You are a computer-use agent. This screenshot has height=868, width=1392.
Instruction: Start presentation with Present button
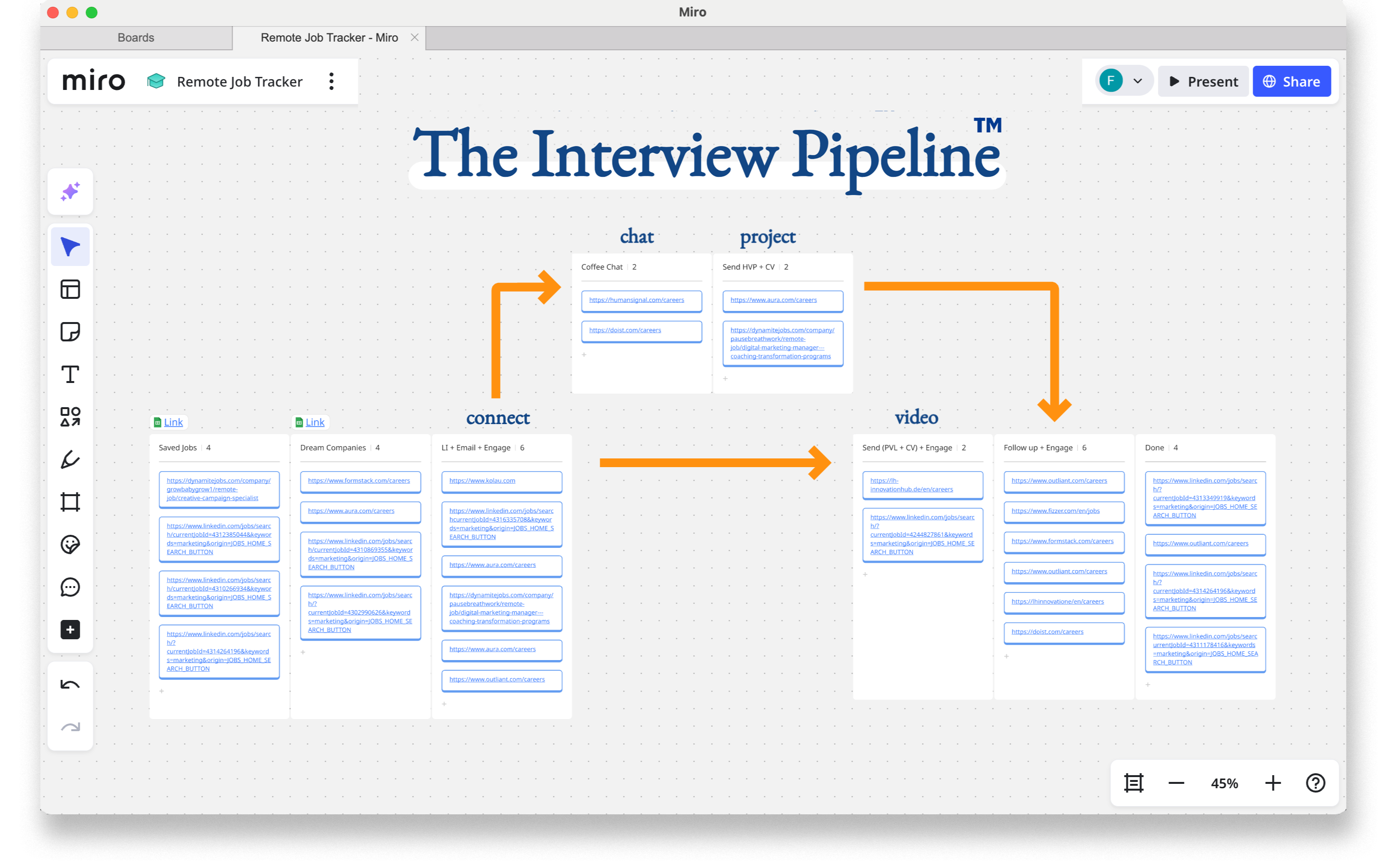[x=1203, y=82]
